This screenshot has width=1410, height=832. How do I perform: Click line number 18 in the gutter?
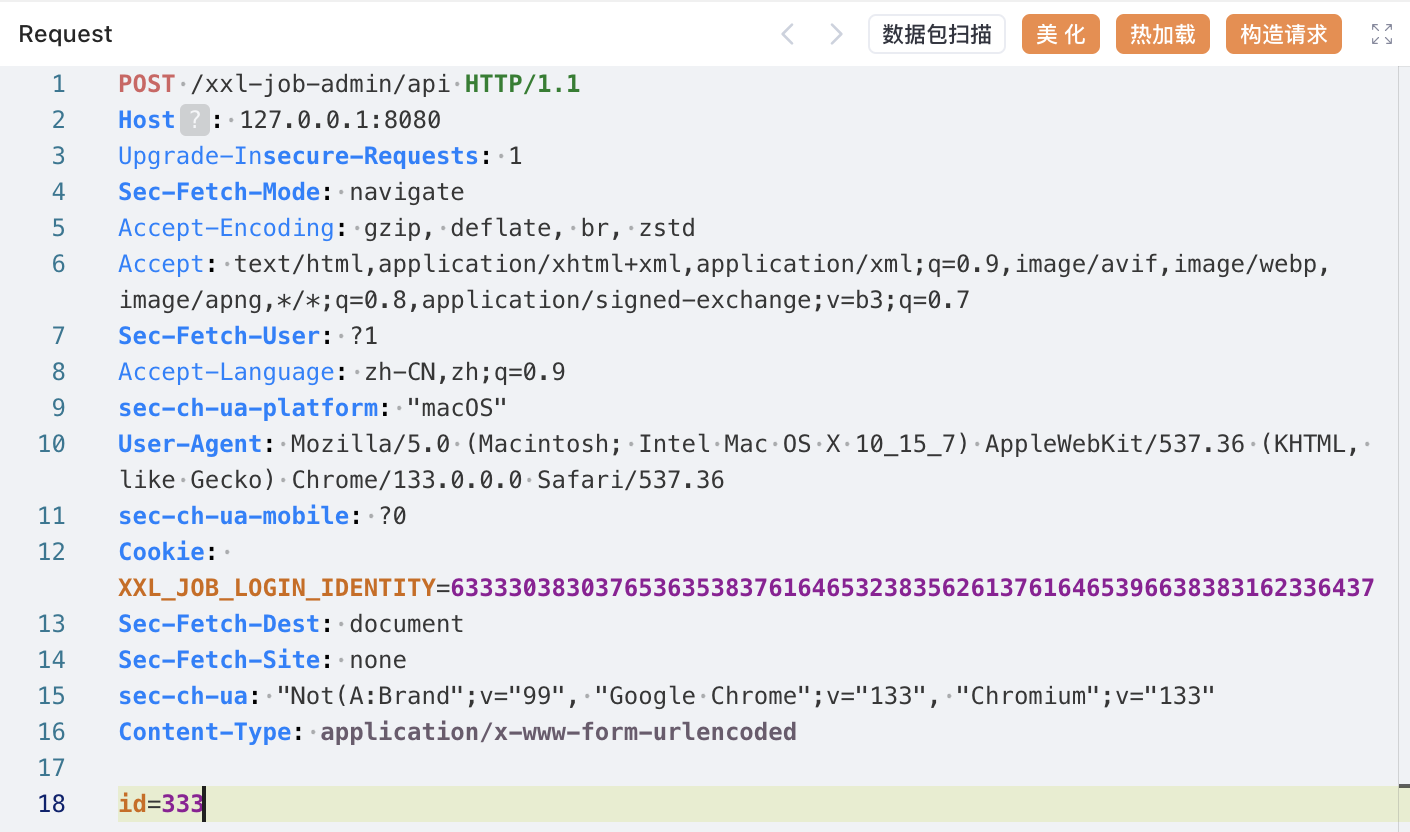[52, 804]
